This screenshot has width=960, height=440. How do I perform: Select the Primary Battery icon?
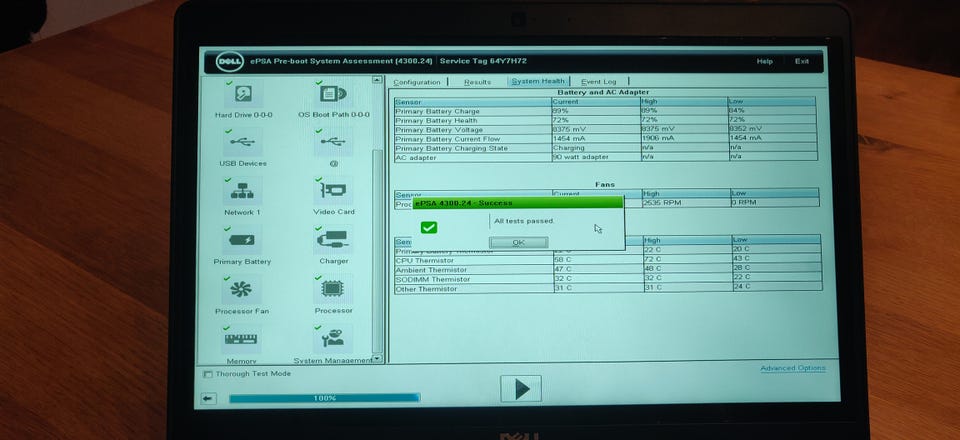(x=242, y=241)
